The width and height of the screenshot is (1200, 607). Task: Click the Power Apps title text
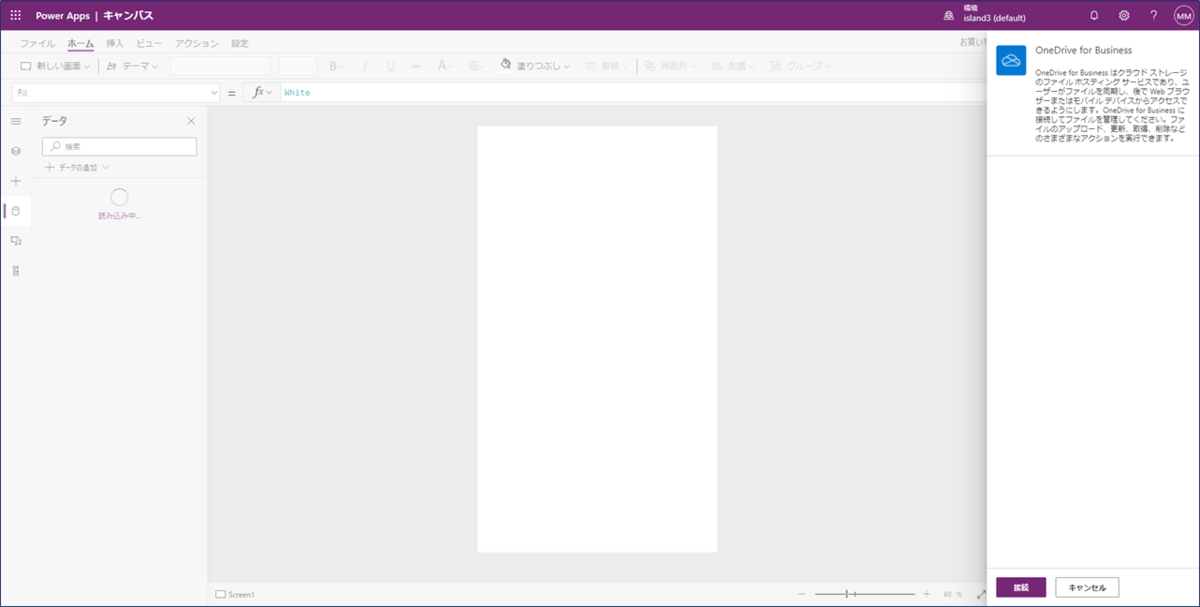click(62, 16)
